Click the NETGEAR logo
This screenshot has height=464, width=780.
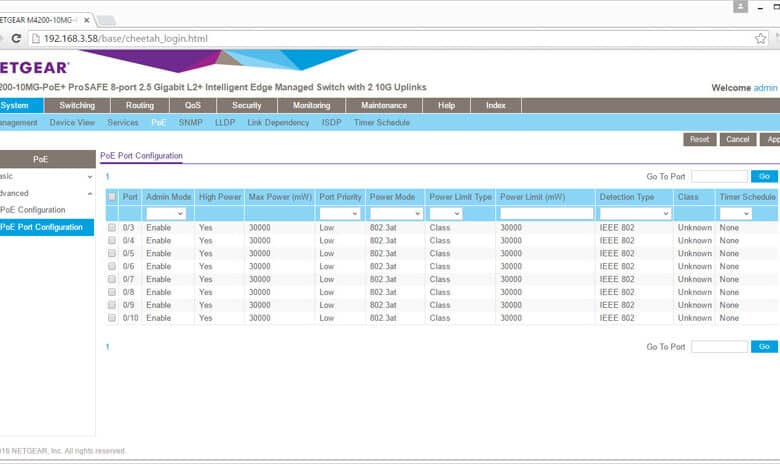pyautogui.click(x=34, y=68)
